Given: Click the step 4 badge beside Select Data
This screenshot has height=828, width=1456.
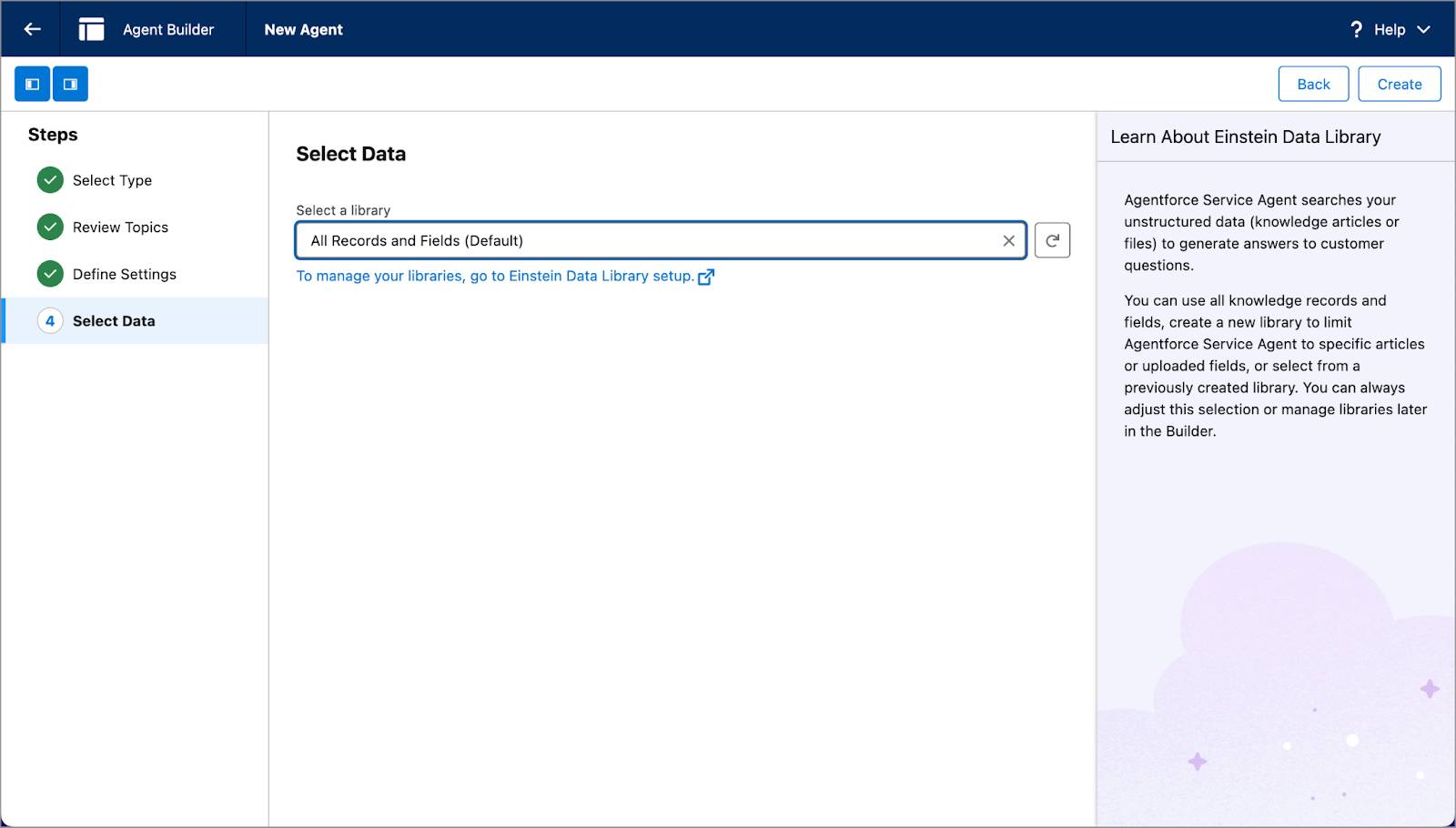Looking at the screenshot, I should (50, 320).
